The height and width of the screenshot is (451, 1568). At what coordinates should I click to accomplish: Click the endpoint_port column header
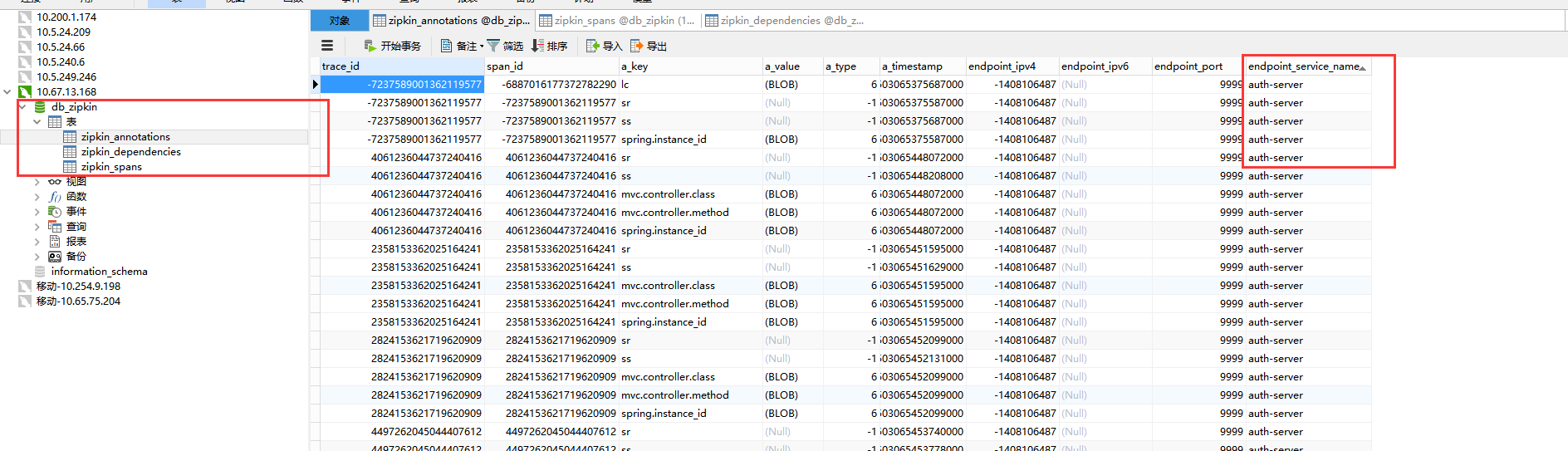(1198, 66)
